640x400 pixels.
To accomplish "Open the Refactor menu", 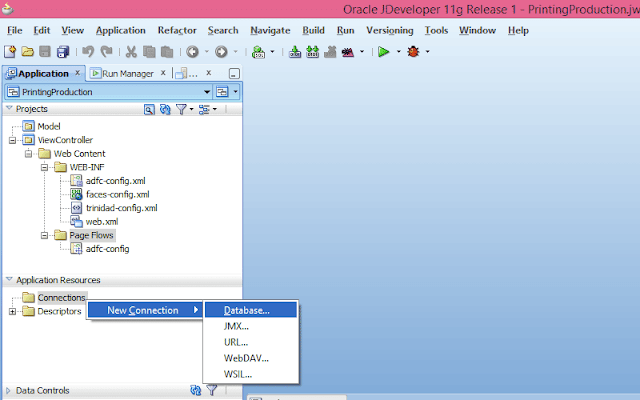I will point(177,30).
